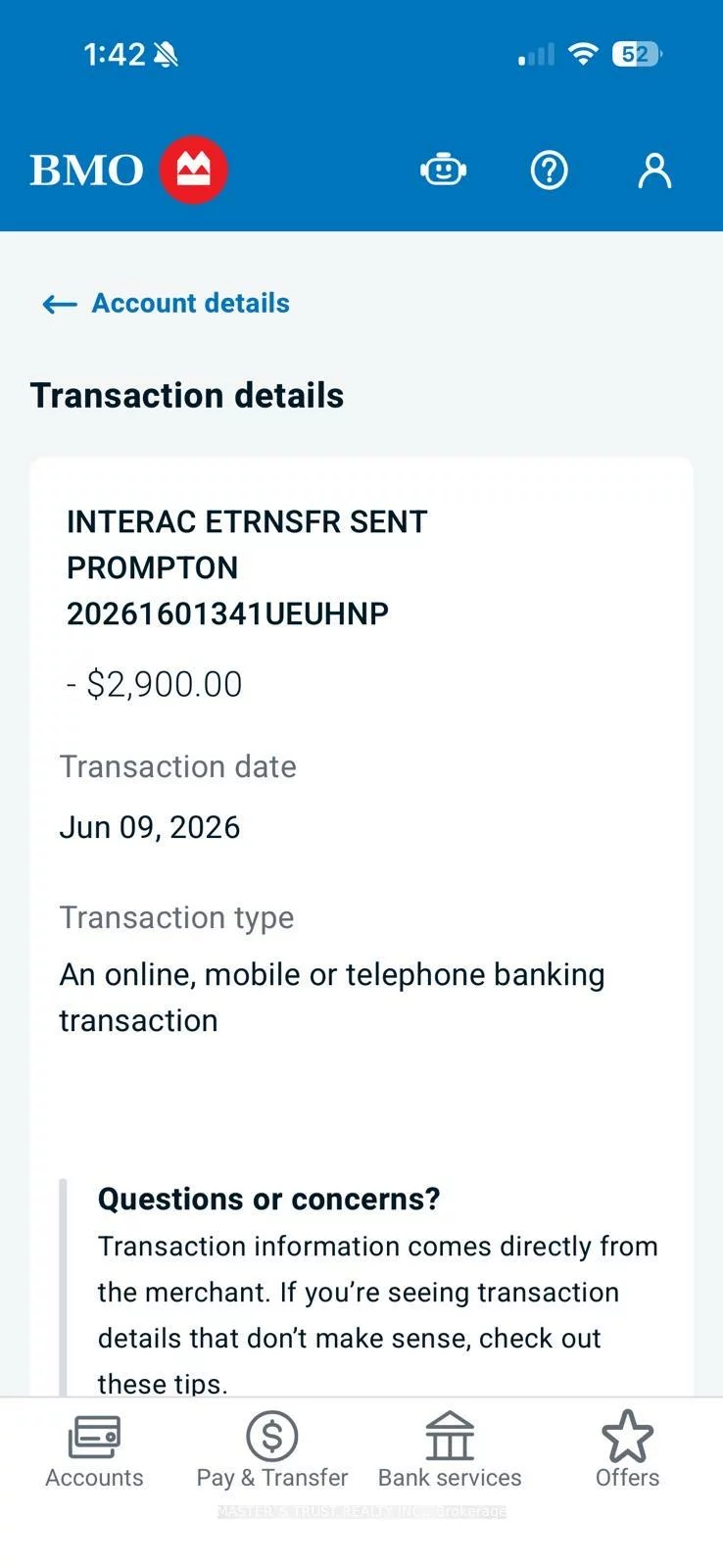This screenshot has height=1568, width=723.
Task: Select the -$2,900.00 transaction amount
Action: [x=154, y=684]
